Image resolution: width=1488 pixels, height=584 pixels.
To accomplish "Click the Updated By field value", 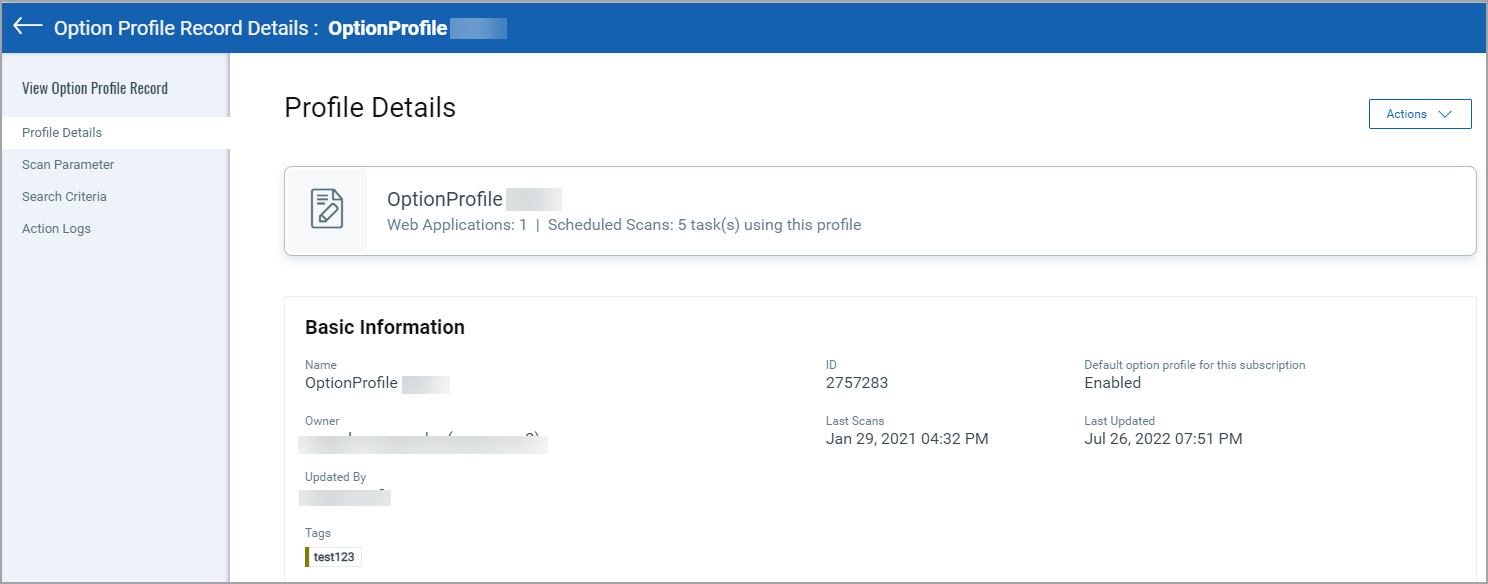I will pos(345,496).
